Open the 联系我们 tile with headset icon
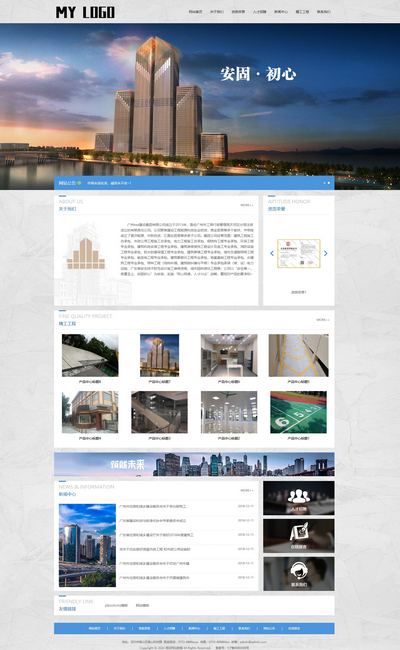 (x=298, y=574)
